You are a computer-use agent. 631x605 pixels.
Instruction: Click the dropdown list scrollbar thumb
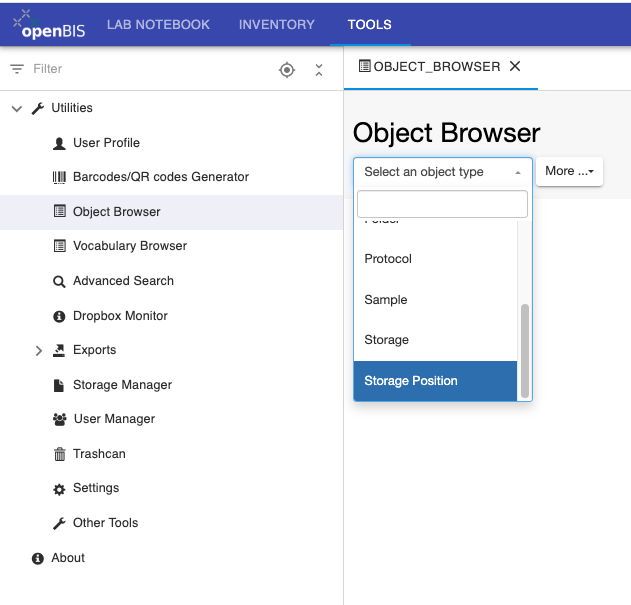524,351
